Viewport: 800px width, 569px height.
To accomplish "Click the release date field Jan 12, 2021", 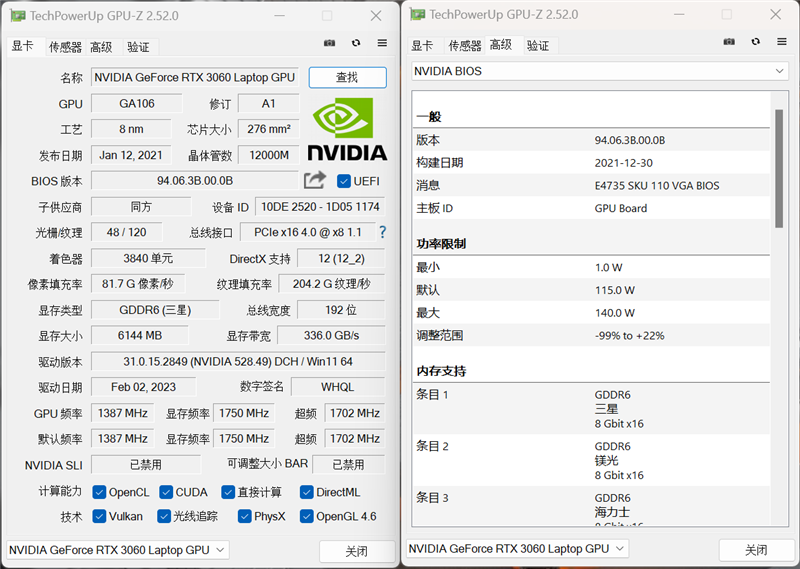I will pos(131,155).
